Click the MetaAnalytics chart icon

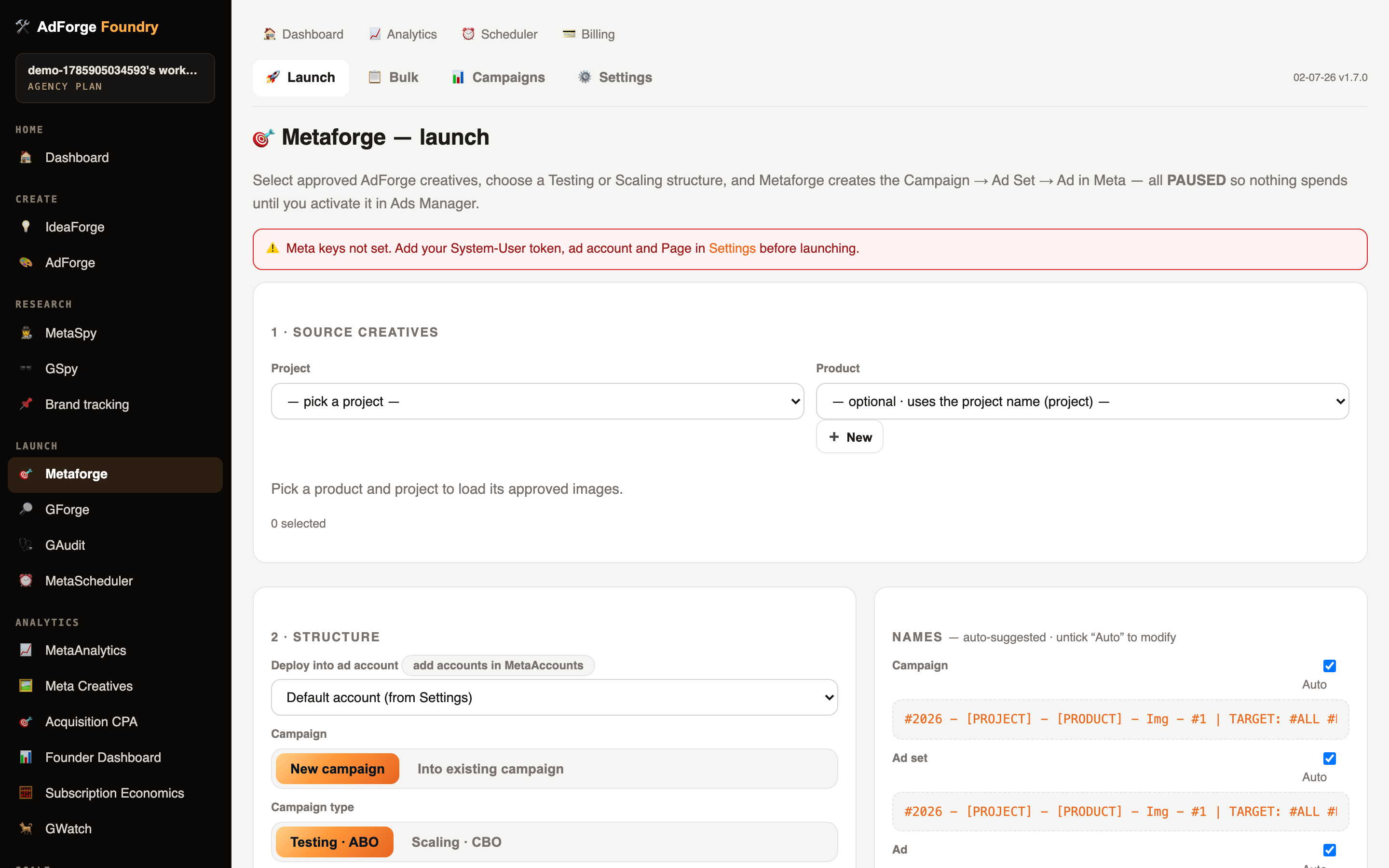tap(26, 651)
